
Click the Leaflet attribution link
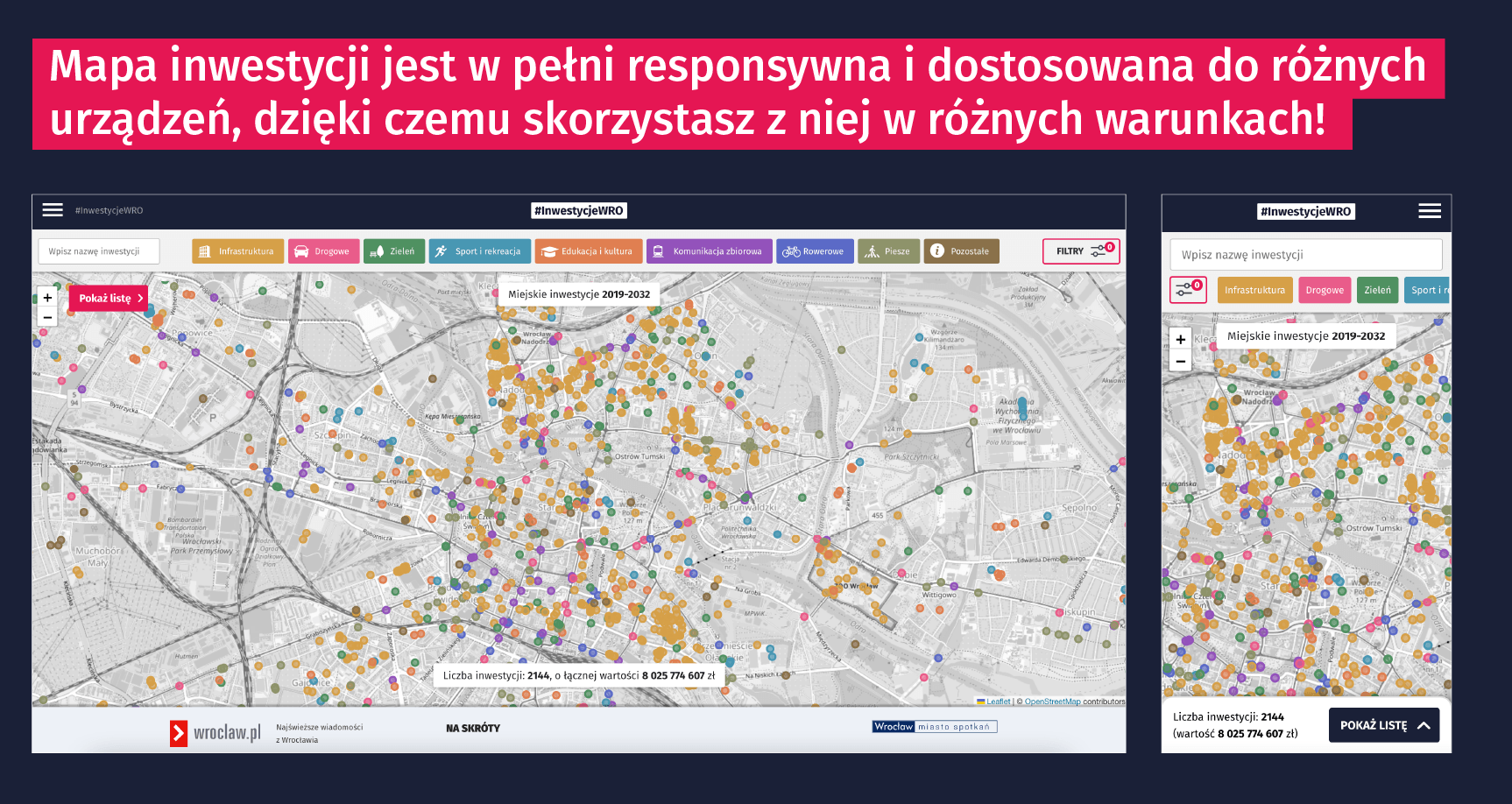998,702
